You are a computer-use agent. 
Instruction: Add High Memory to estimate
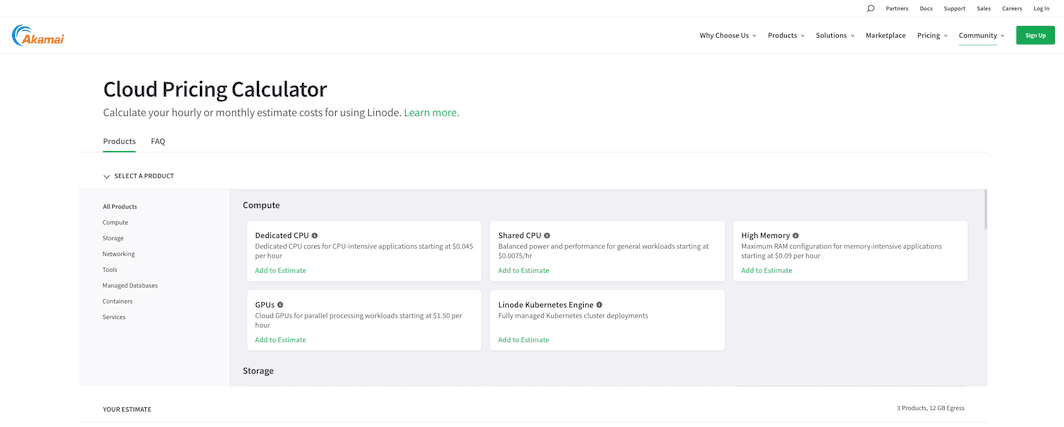click(766, 270)
